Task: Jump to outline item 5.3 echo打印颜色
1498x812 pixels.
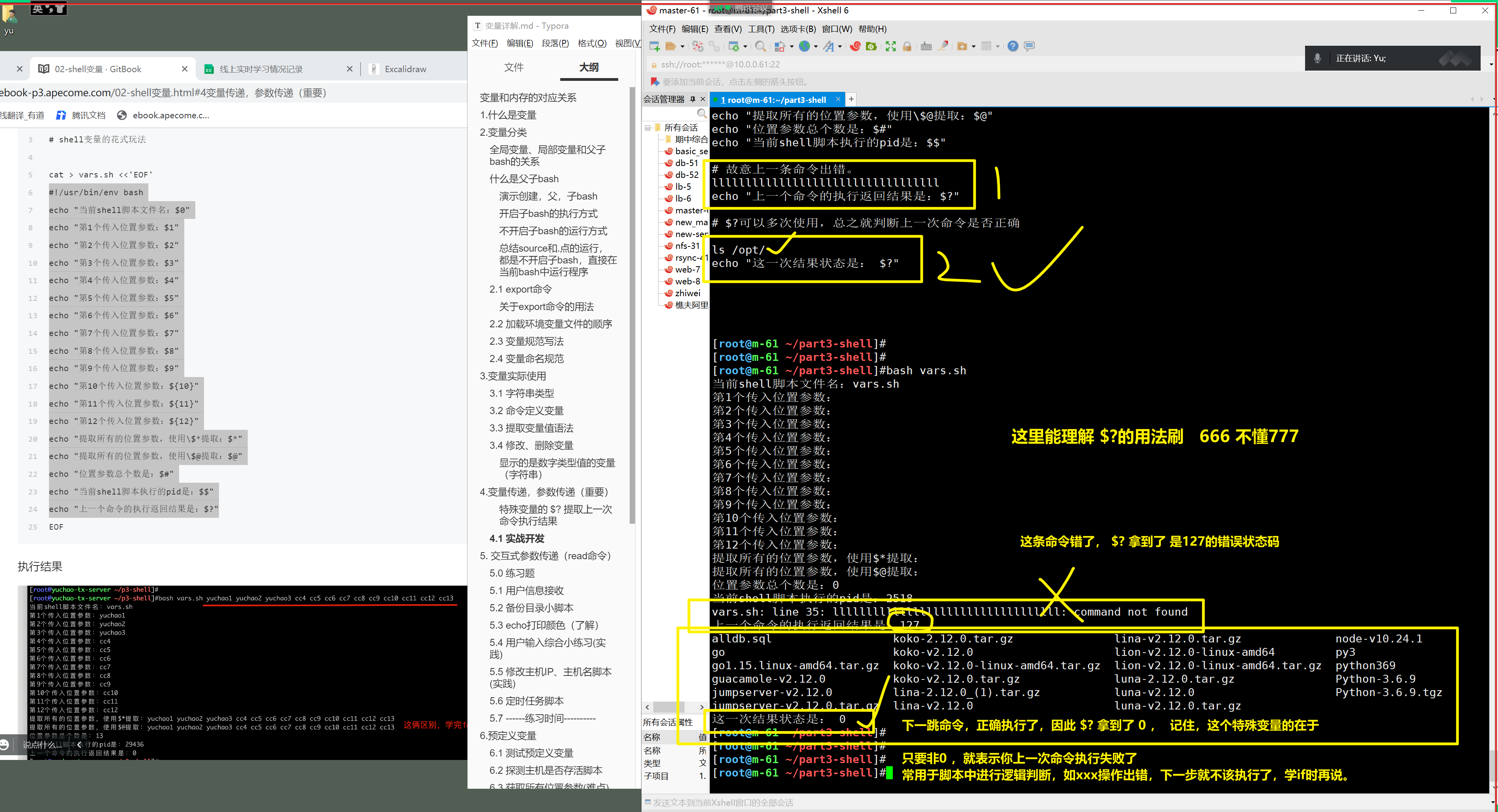Action: pos(544,625)
